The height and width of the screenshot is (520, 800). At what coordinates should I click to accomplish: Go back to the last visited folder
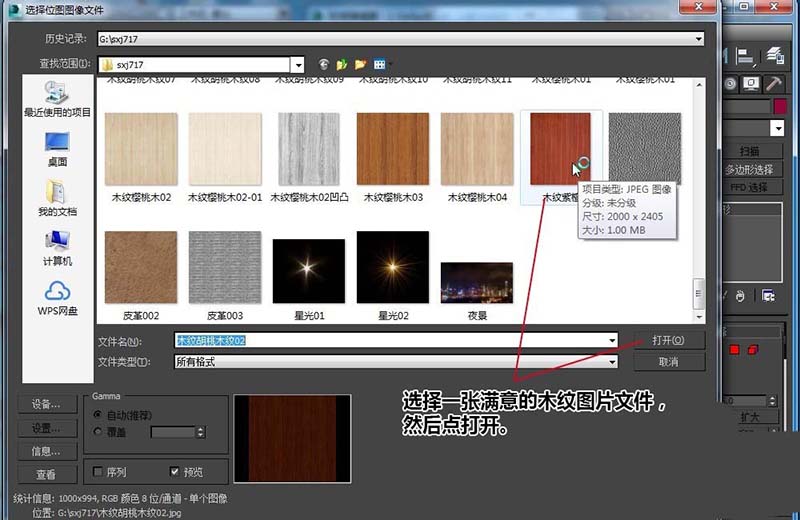[x=323, y=64]
